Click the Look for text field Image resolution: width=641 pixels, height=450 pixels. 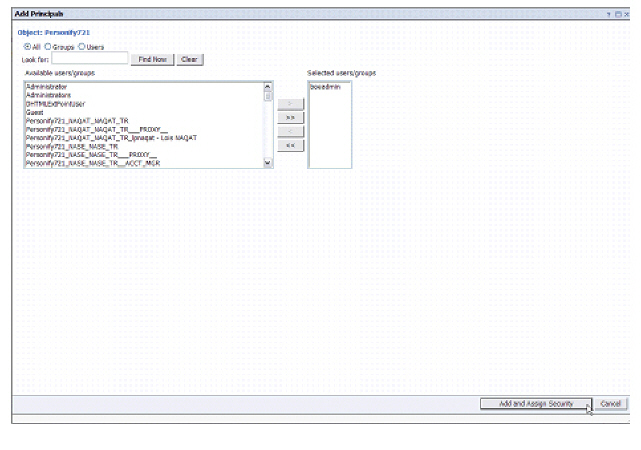pyautogui.click(x=90, y=59)
